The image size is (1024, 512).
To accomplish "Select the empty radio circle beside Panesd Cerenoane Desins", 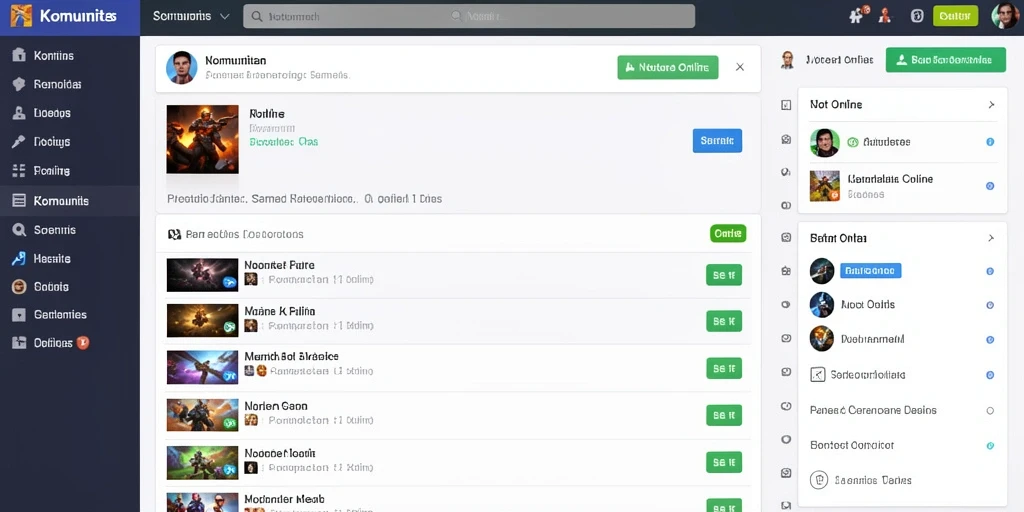I will [989, 411].
